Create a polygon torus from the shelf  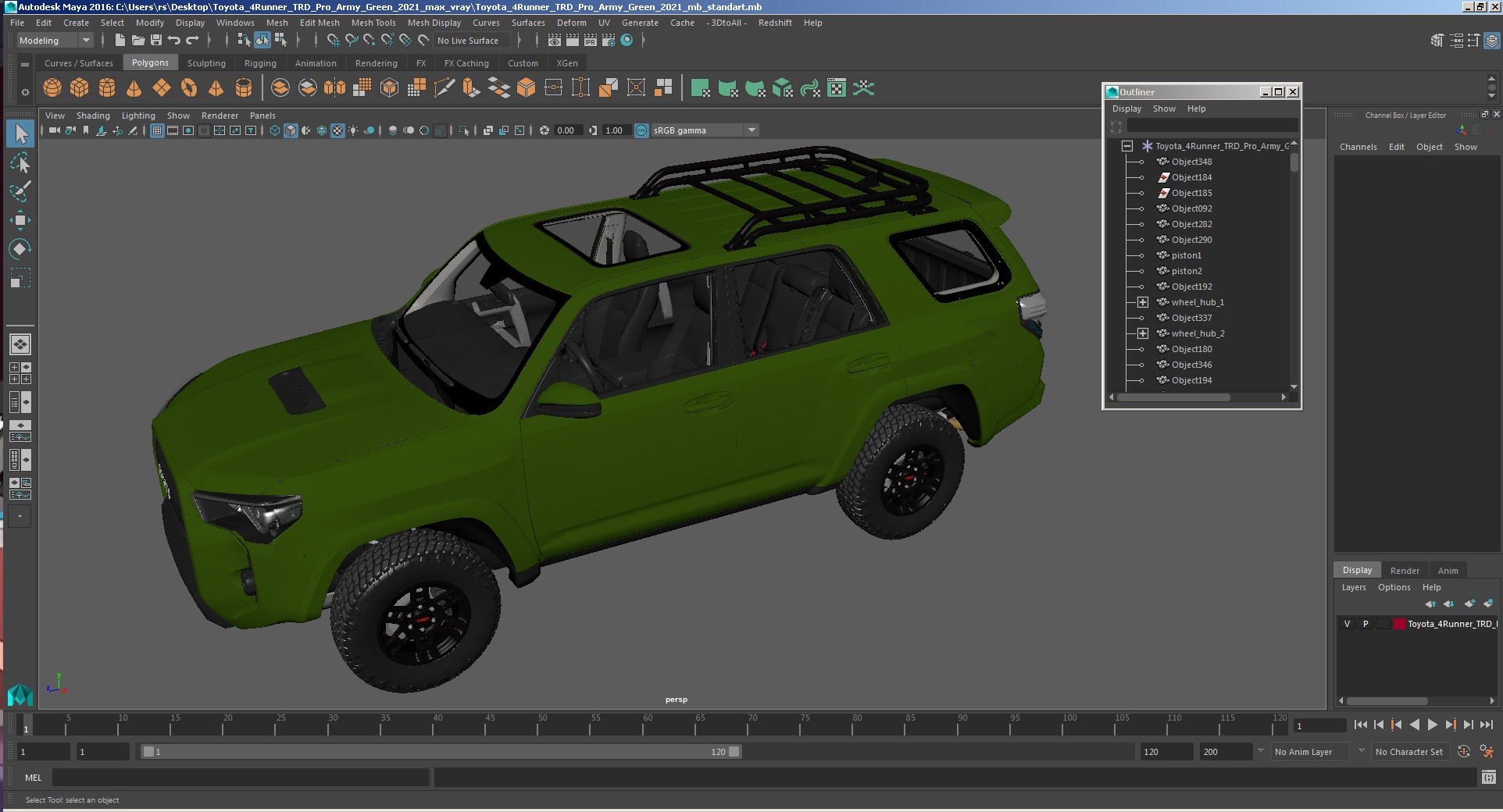189,88
